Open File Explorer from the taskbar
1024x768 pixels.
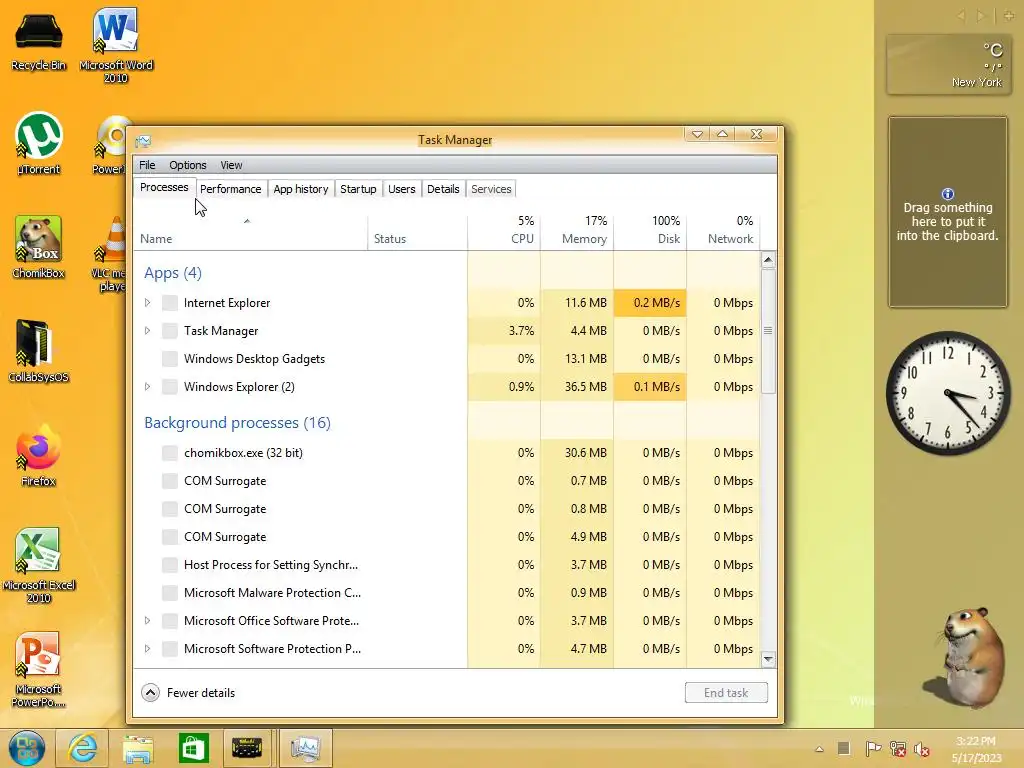138,748
